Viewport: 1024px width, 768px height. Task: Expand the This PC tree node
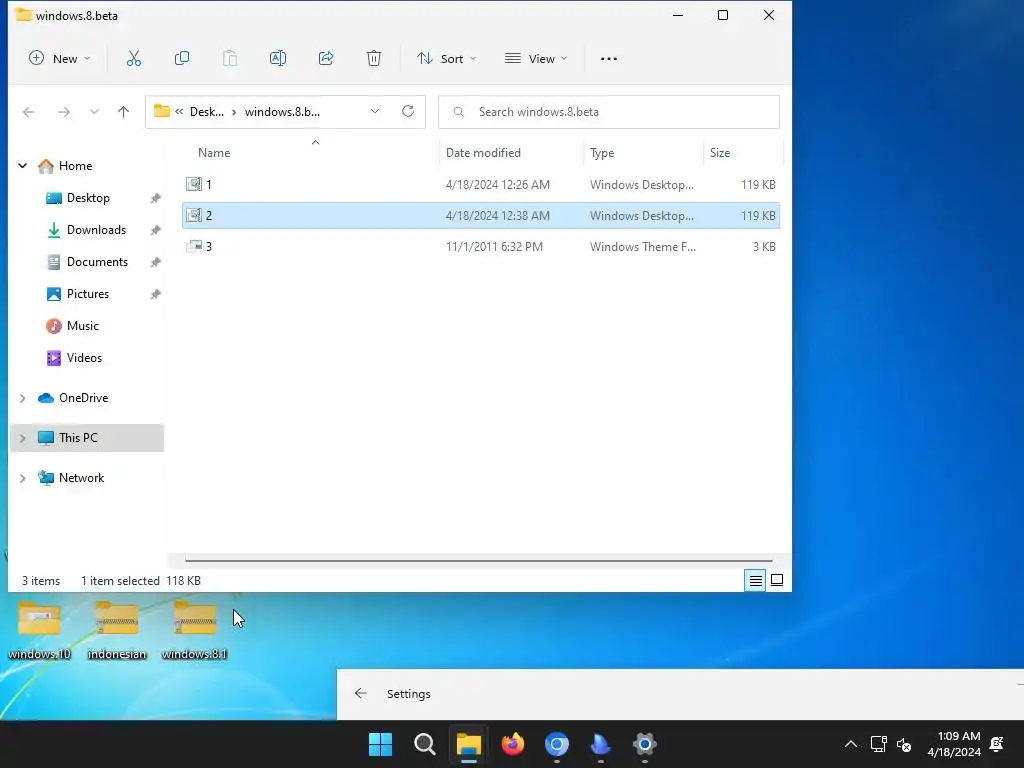coord(22,438)
